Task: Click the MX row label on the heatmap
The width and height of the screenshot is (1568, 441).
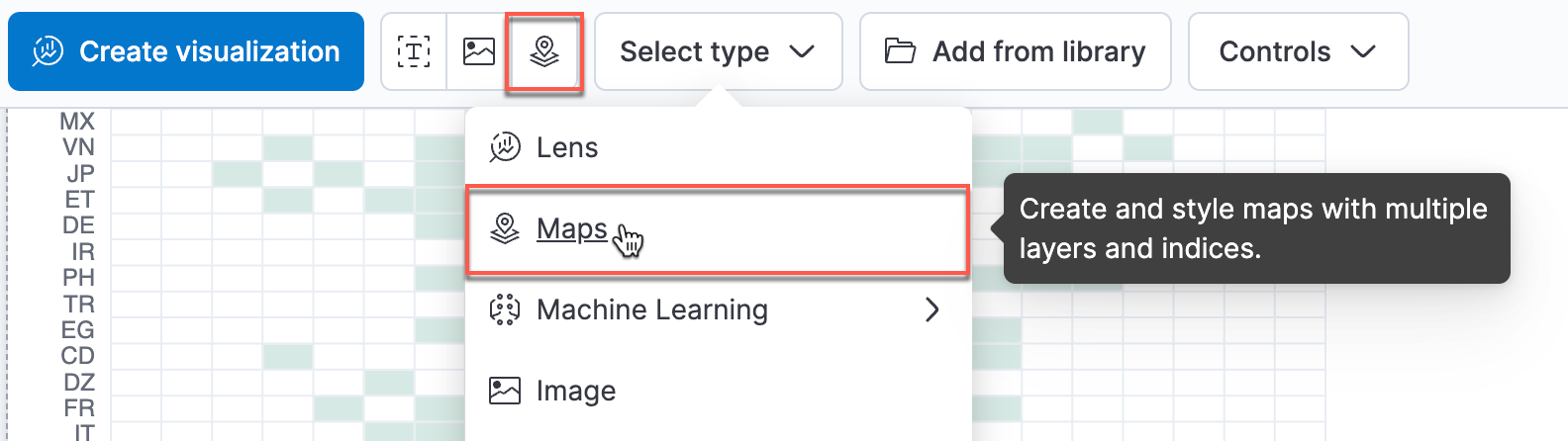Action: [x=77, y=122]
